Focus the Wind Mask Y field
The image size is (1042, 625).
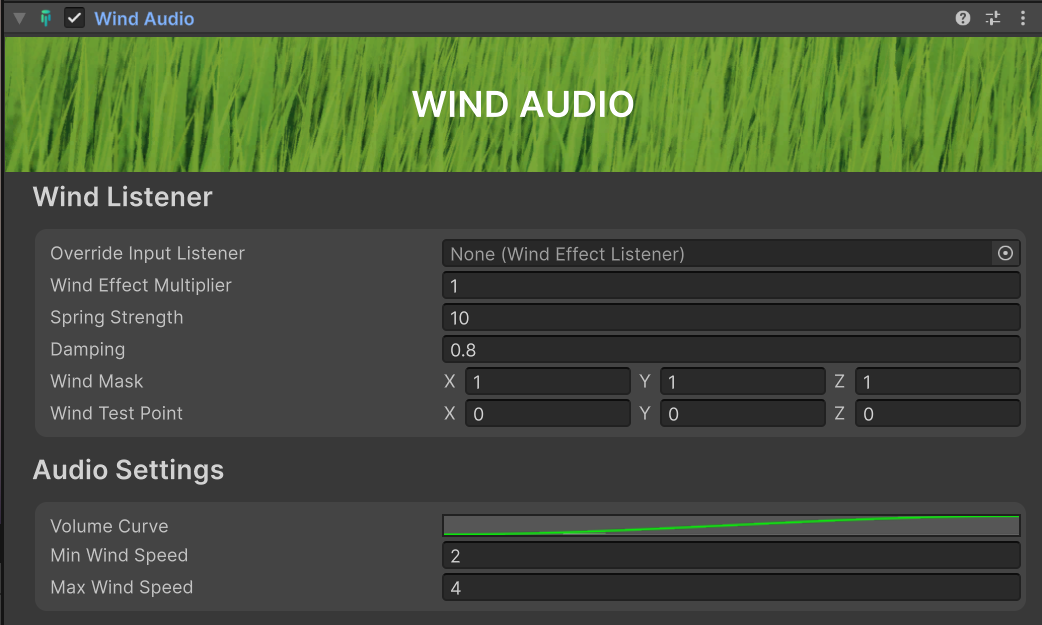pyautogui.click(x=742, y=382)
